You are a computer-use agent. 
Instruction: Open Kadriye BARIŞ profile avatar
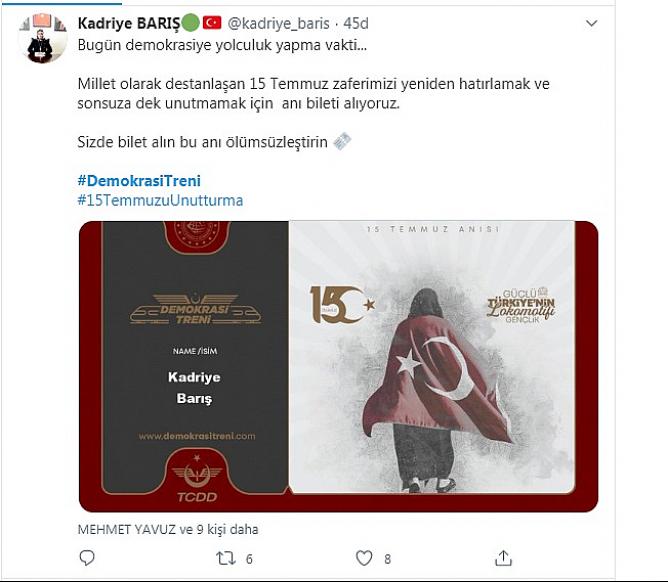point(42,39)
